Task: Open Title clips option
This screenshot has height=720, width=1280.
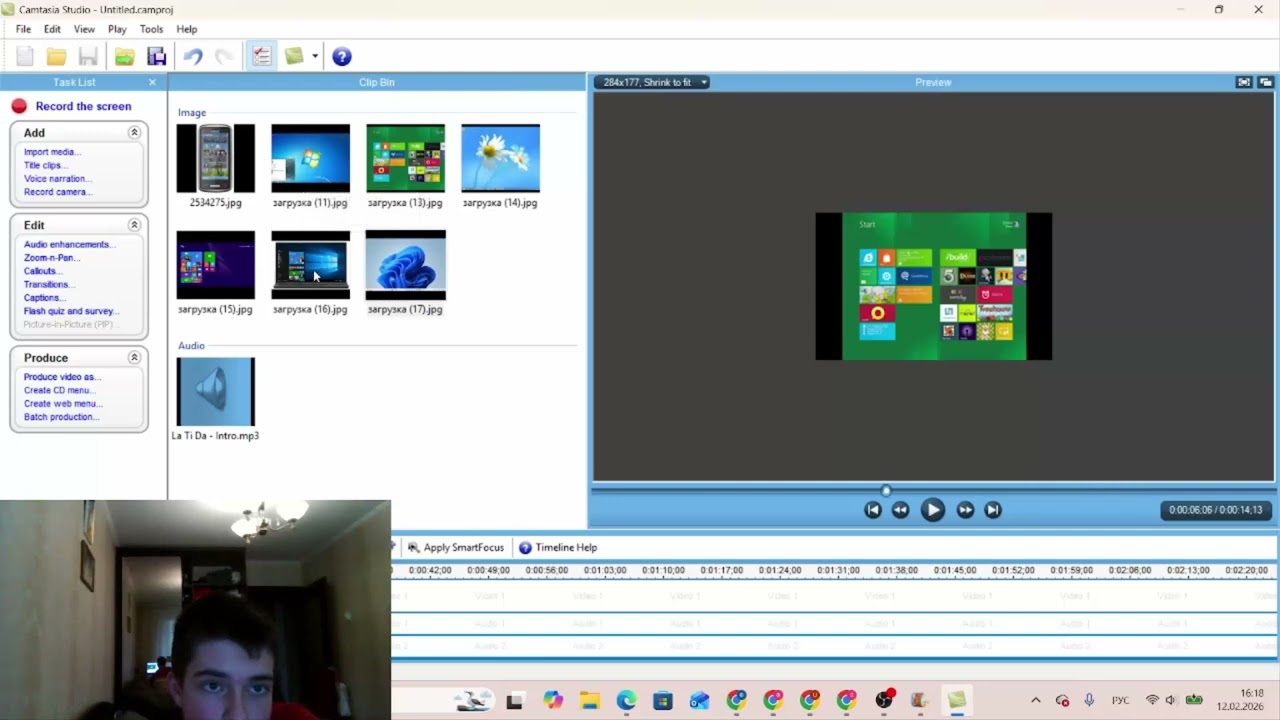Action: click(44, 165)
